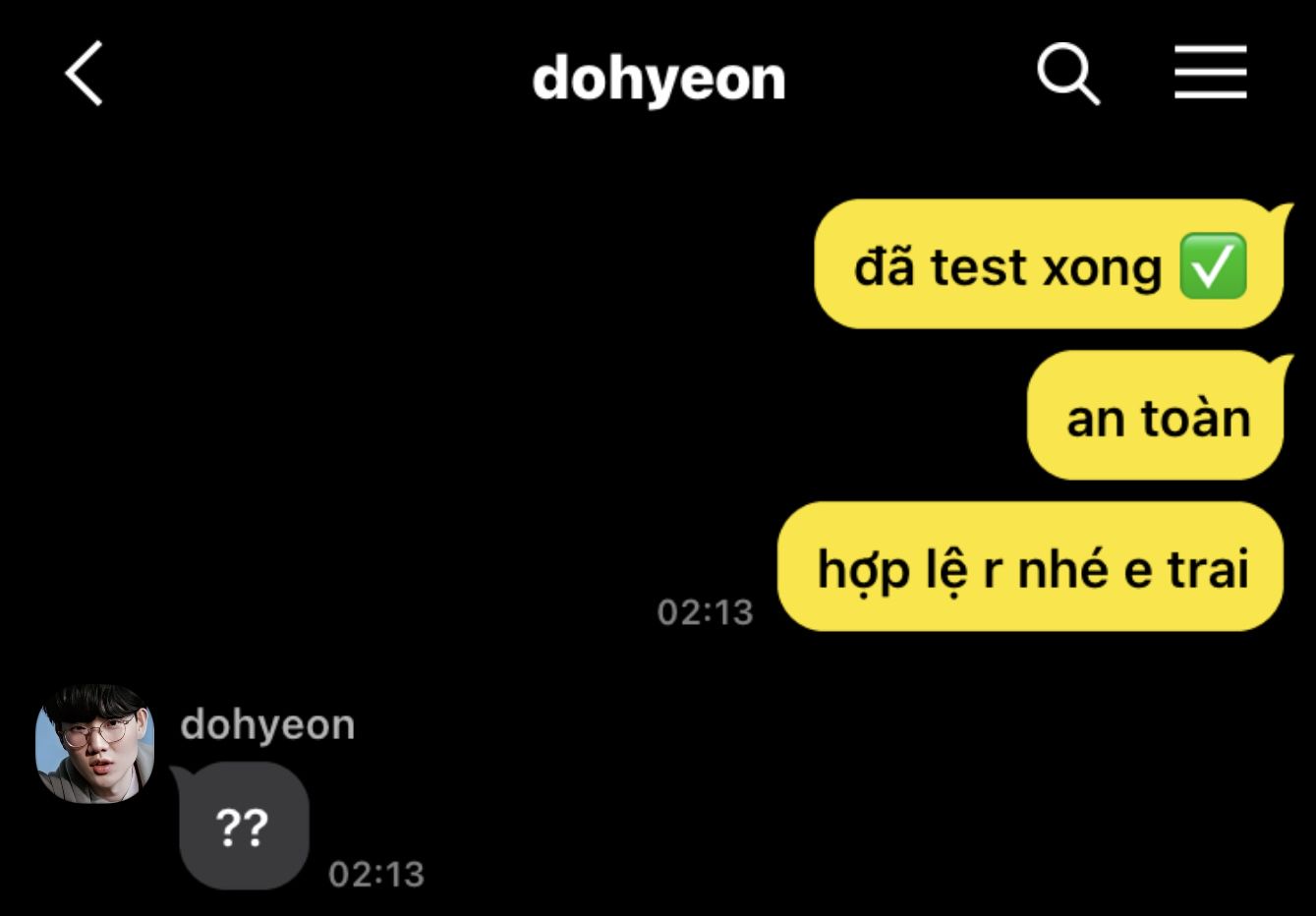Go back using the left arrow
1316x916 pixels.
(x=85, y=74)
